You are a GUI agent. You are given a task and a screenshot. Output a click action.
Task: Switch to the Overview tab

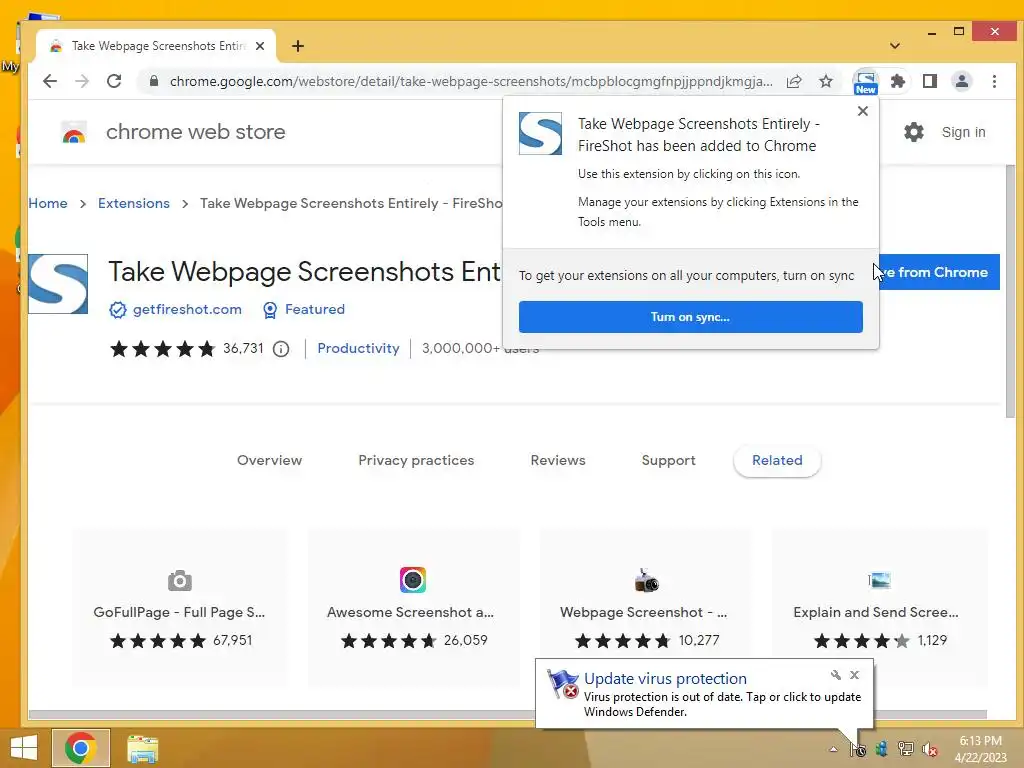coord(269,460)
